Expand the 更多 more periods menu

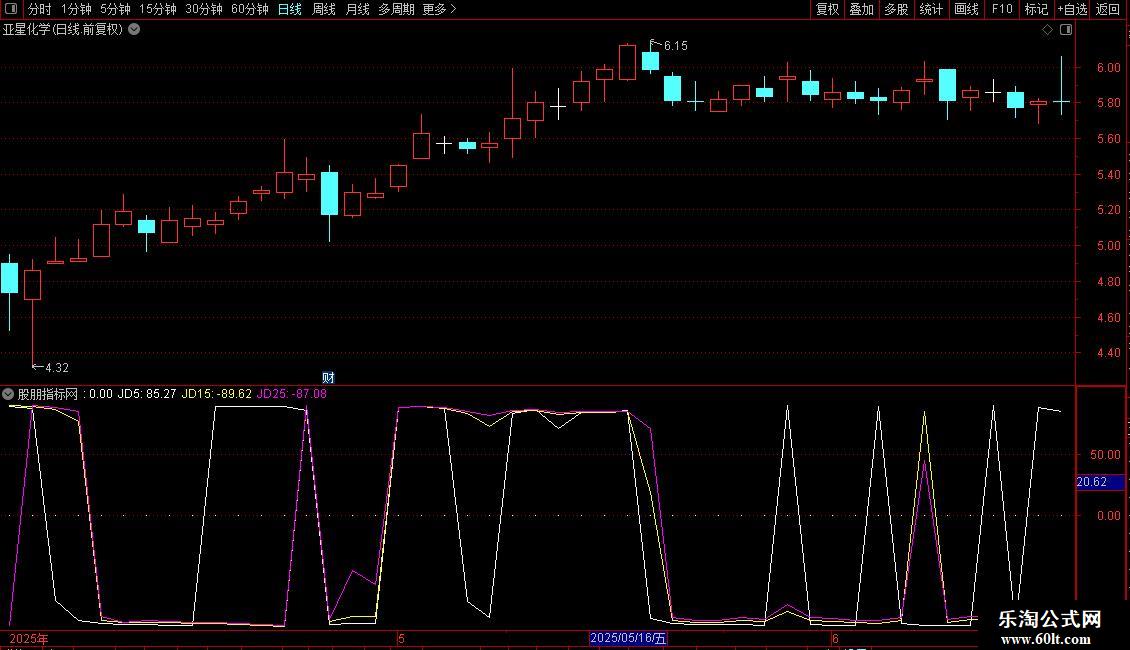pyautogui.click(x=439, y=9)
